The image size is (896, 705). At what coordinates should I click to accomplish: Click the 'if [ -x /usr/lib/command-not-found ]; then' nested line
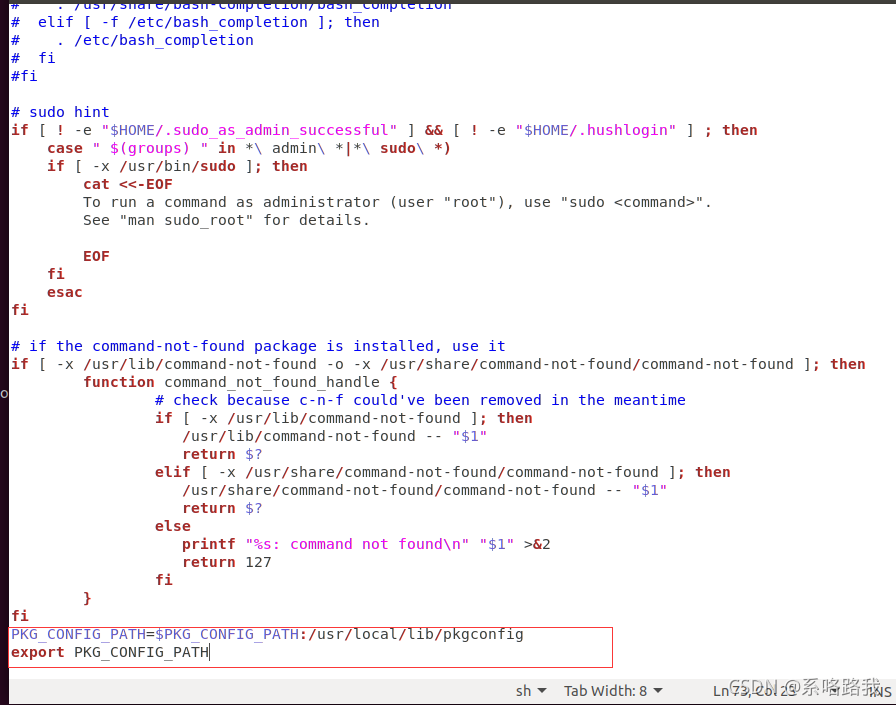click(343, 418)
